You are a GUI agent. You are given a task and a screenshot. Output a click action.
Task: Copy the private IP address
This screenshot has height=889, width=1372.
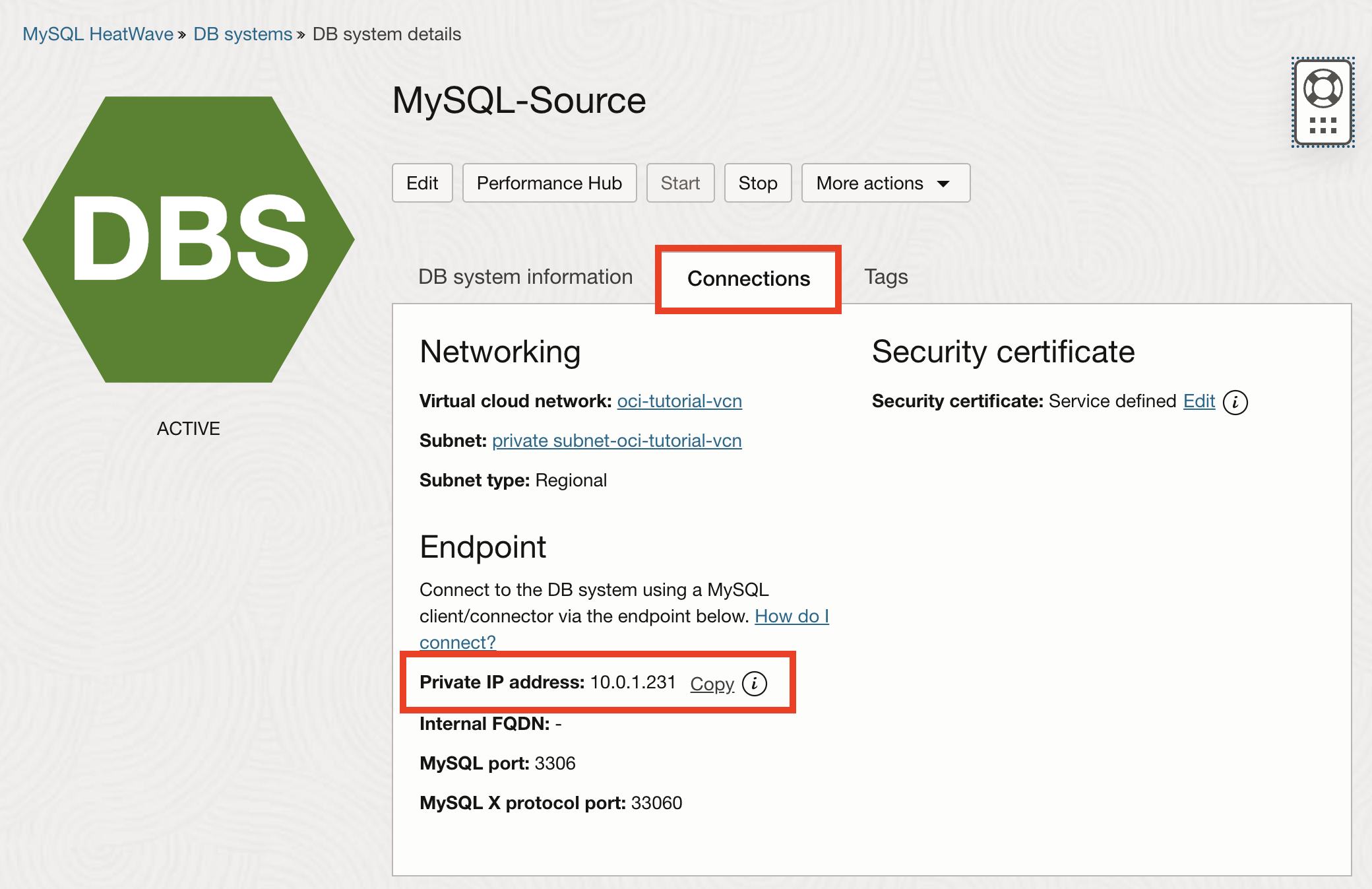(711, 684)
